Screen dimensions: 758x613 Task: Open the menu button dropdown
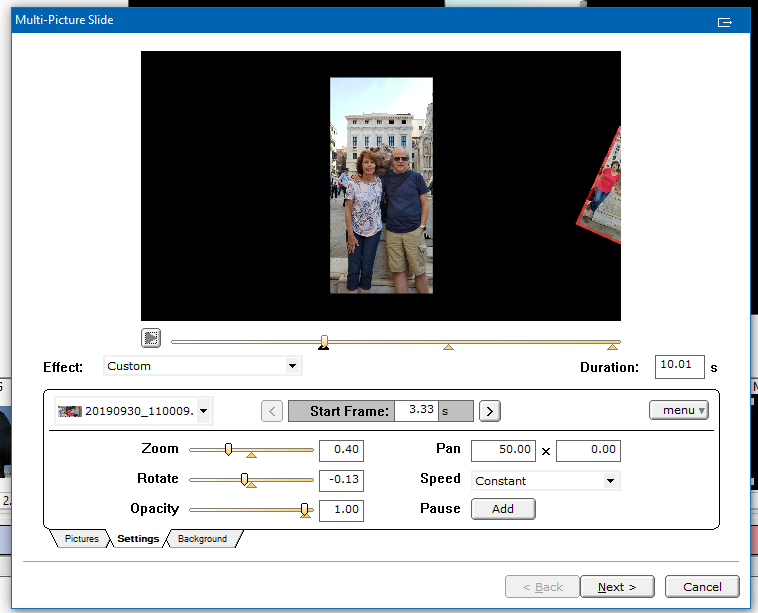(679, 410)
